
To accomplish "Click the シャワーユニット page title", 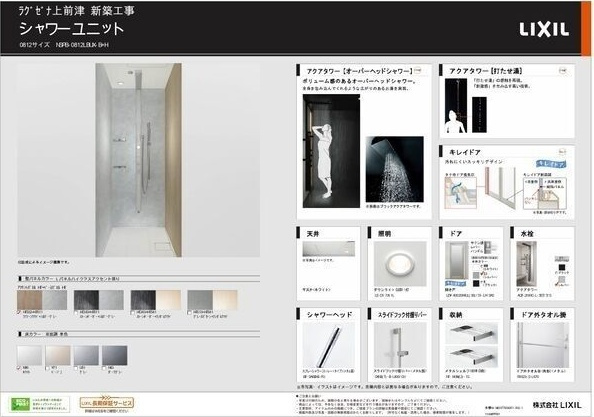I will 71,29.
